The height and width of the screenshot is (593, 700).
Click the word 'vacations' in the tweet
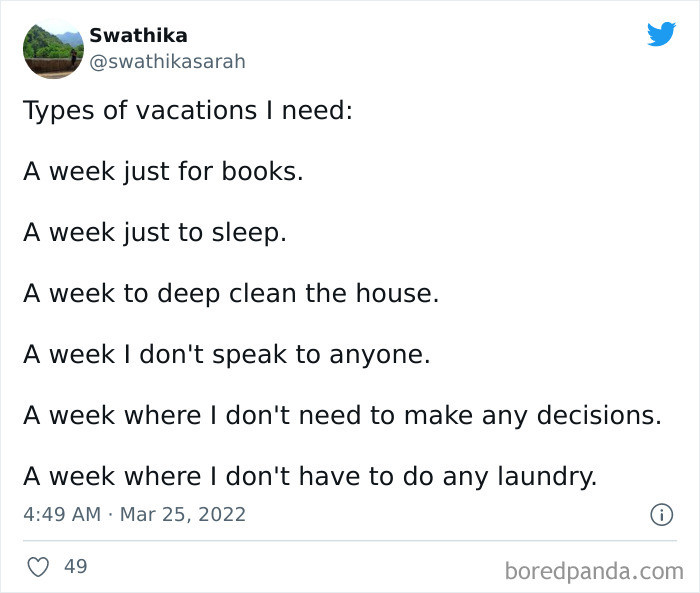click(x=196, y=110)
